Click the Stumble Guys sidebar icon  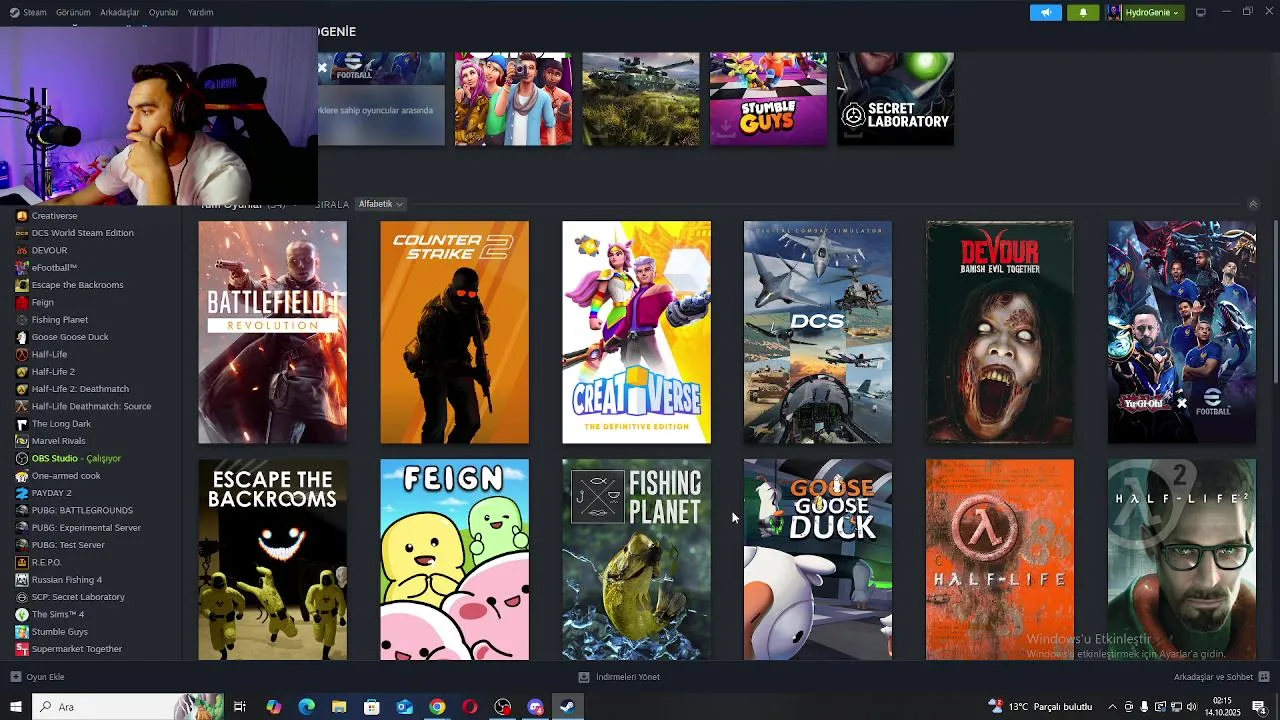(x=22, y=631)
